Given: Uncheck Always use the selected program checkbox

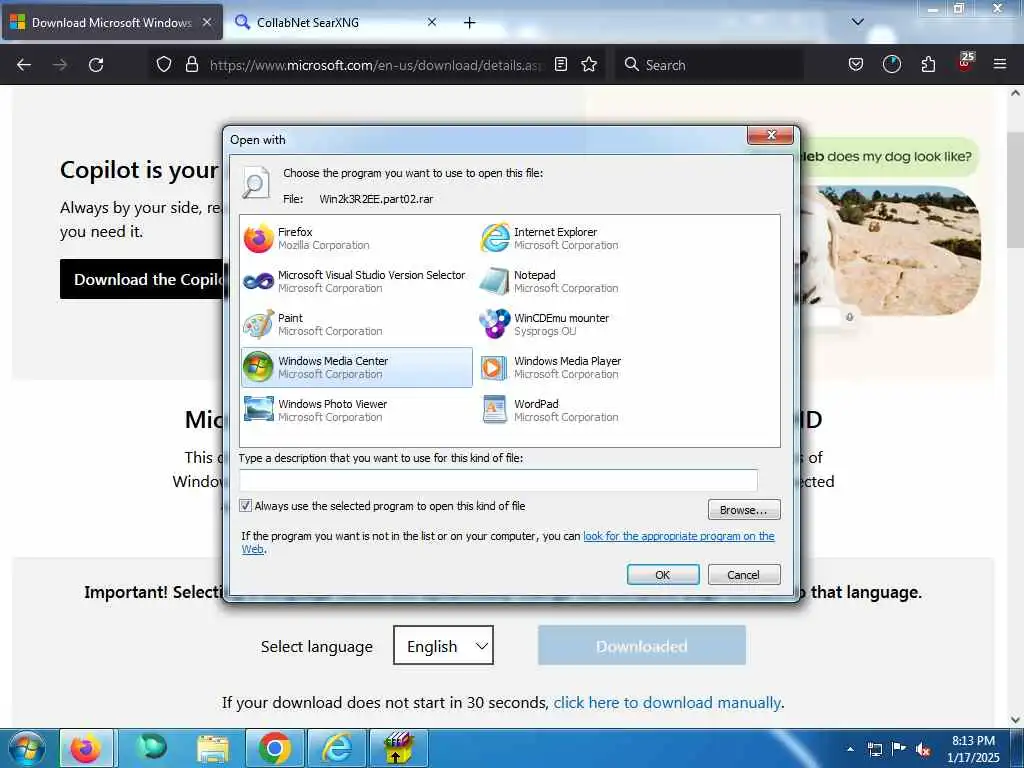Looking at the screenshot, I should [x=246, y=505].
